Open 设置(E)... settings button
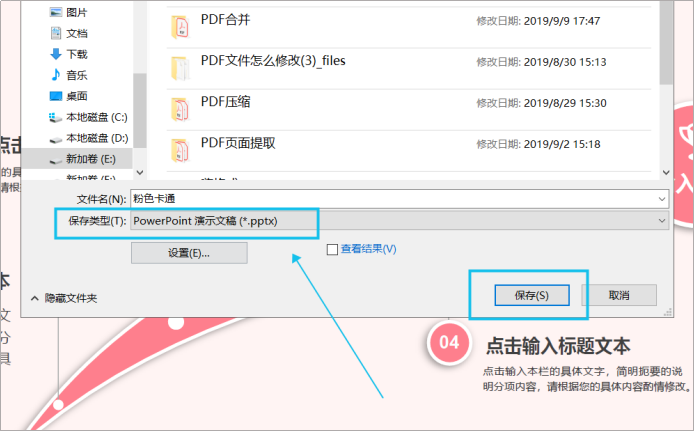 tap(189, 253)
